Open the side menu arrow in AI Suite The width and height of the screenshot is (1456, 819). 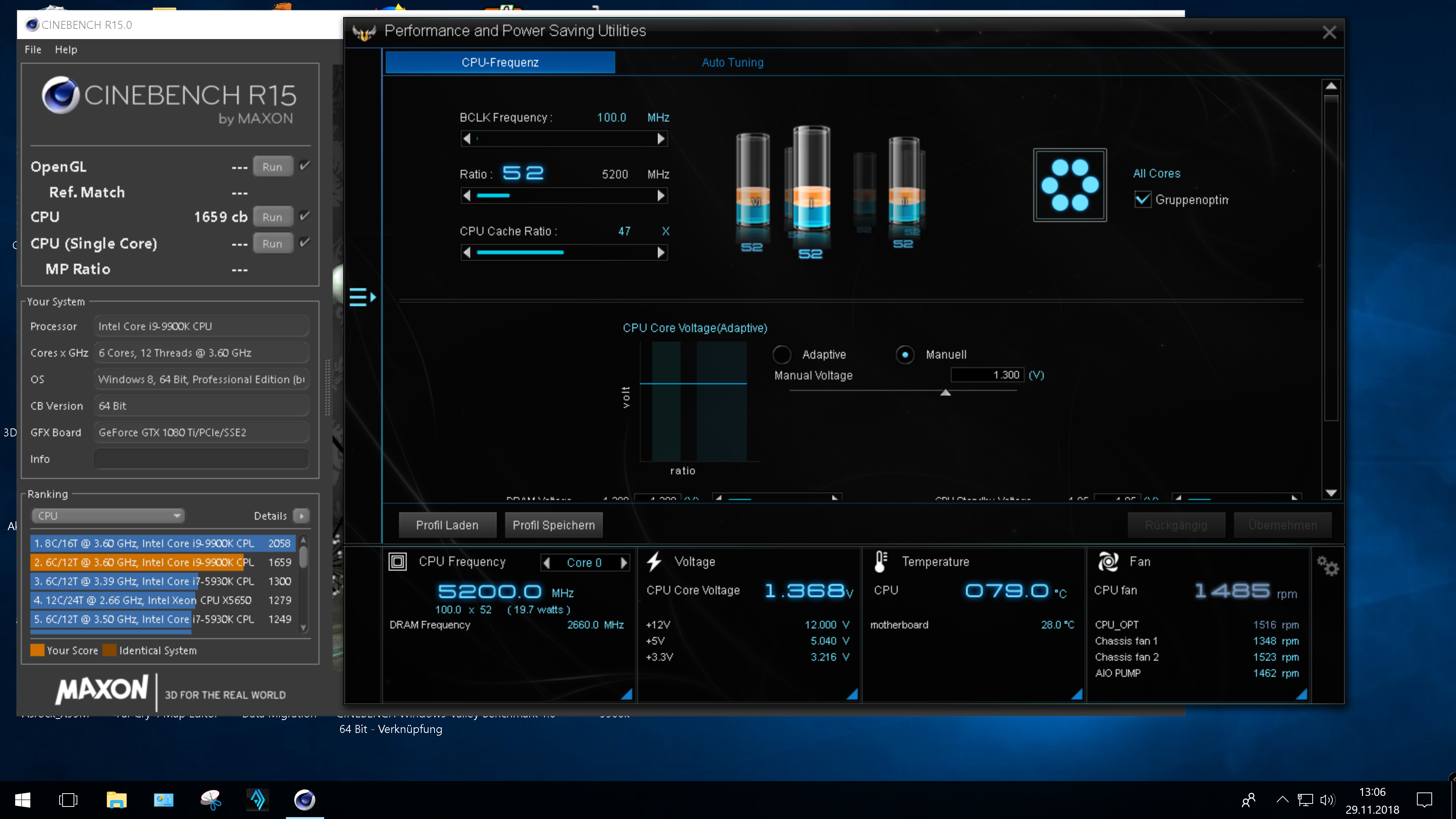click(362, 297)
